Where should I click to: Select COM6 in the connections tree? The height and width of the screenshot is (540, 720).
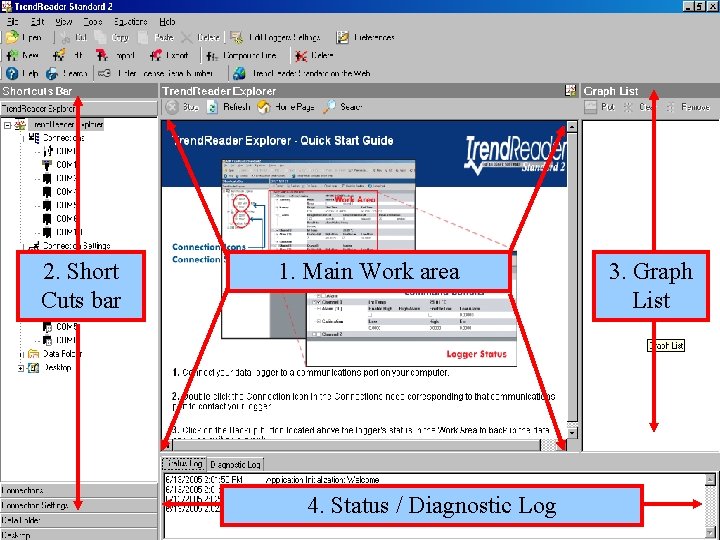click(x=66, y=219)
